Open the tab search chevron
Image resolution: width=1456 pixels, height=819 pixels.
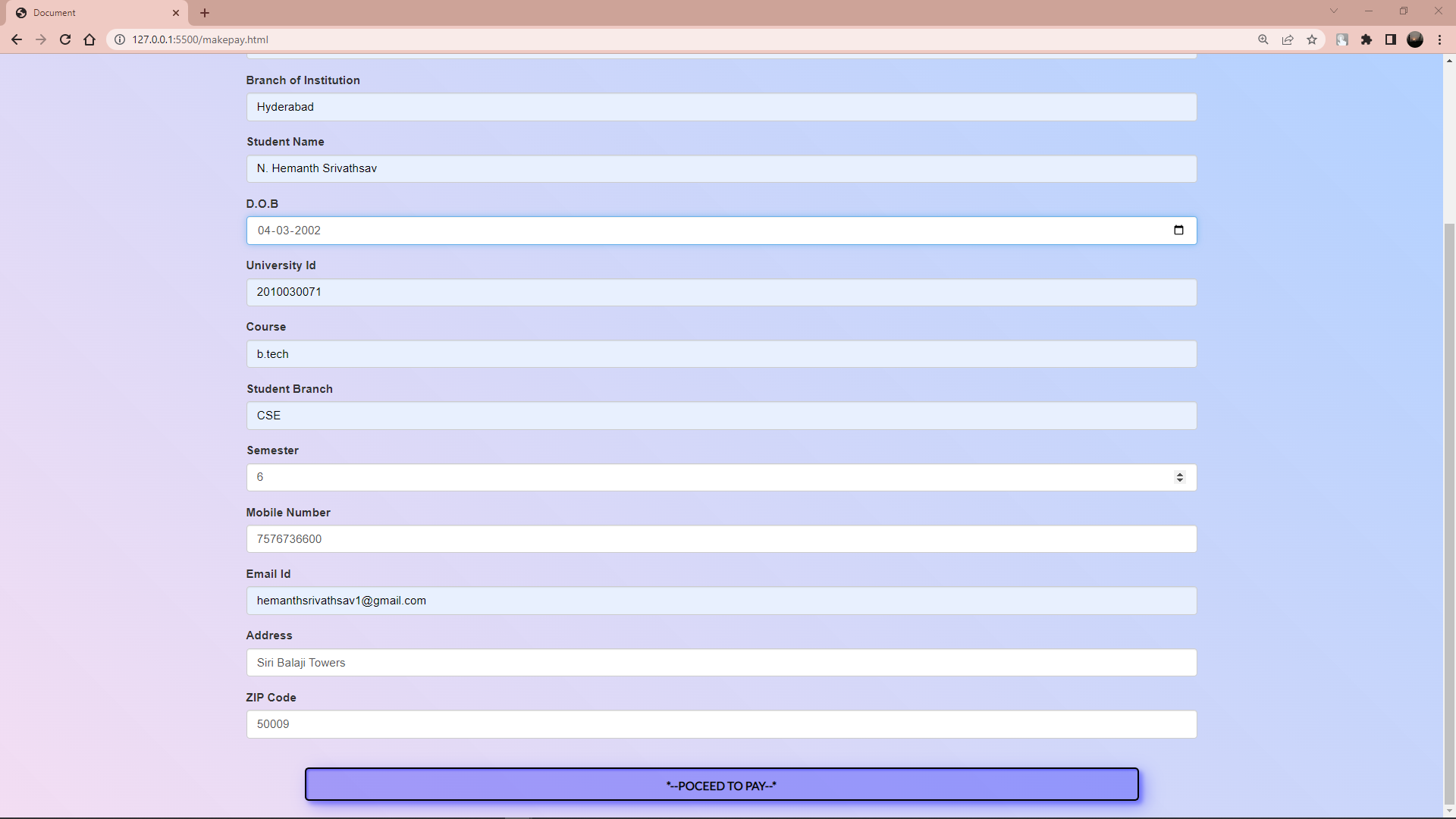(1334, 11)
